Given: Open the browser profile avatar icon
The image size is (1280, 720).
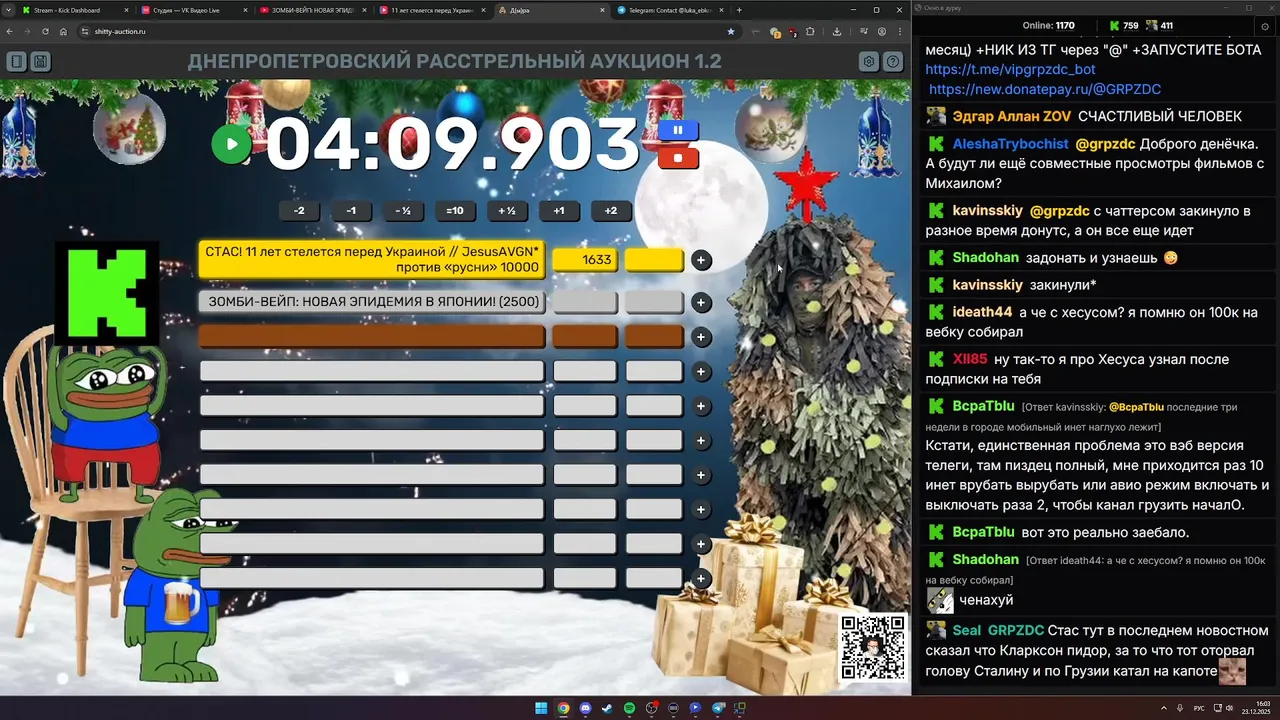Looking at the screenshot, I should click(881, 31).
